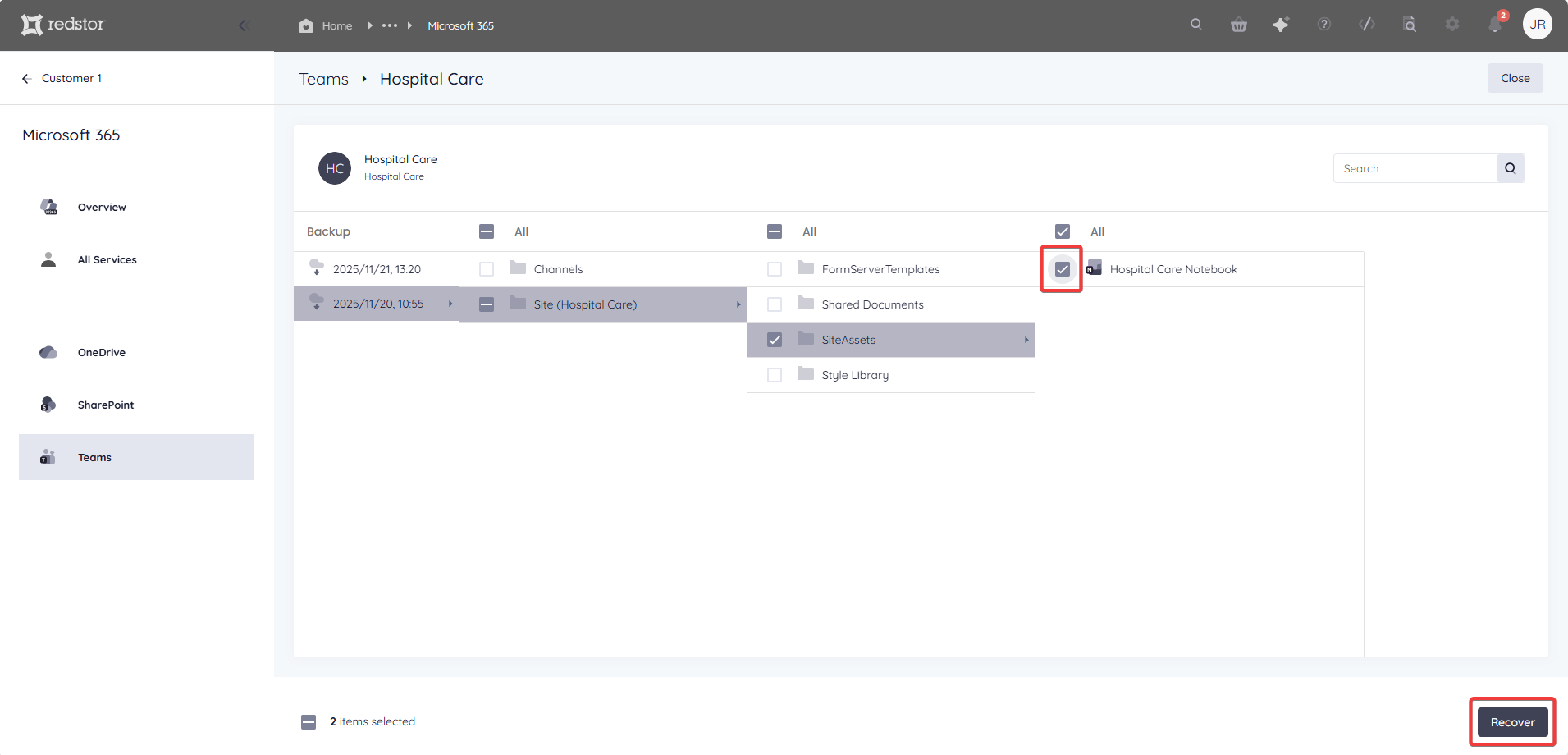The image size is (1568, 755).
Task: Expand the Site (Hospital Care) arrow
Action: tap(738, 304)
